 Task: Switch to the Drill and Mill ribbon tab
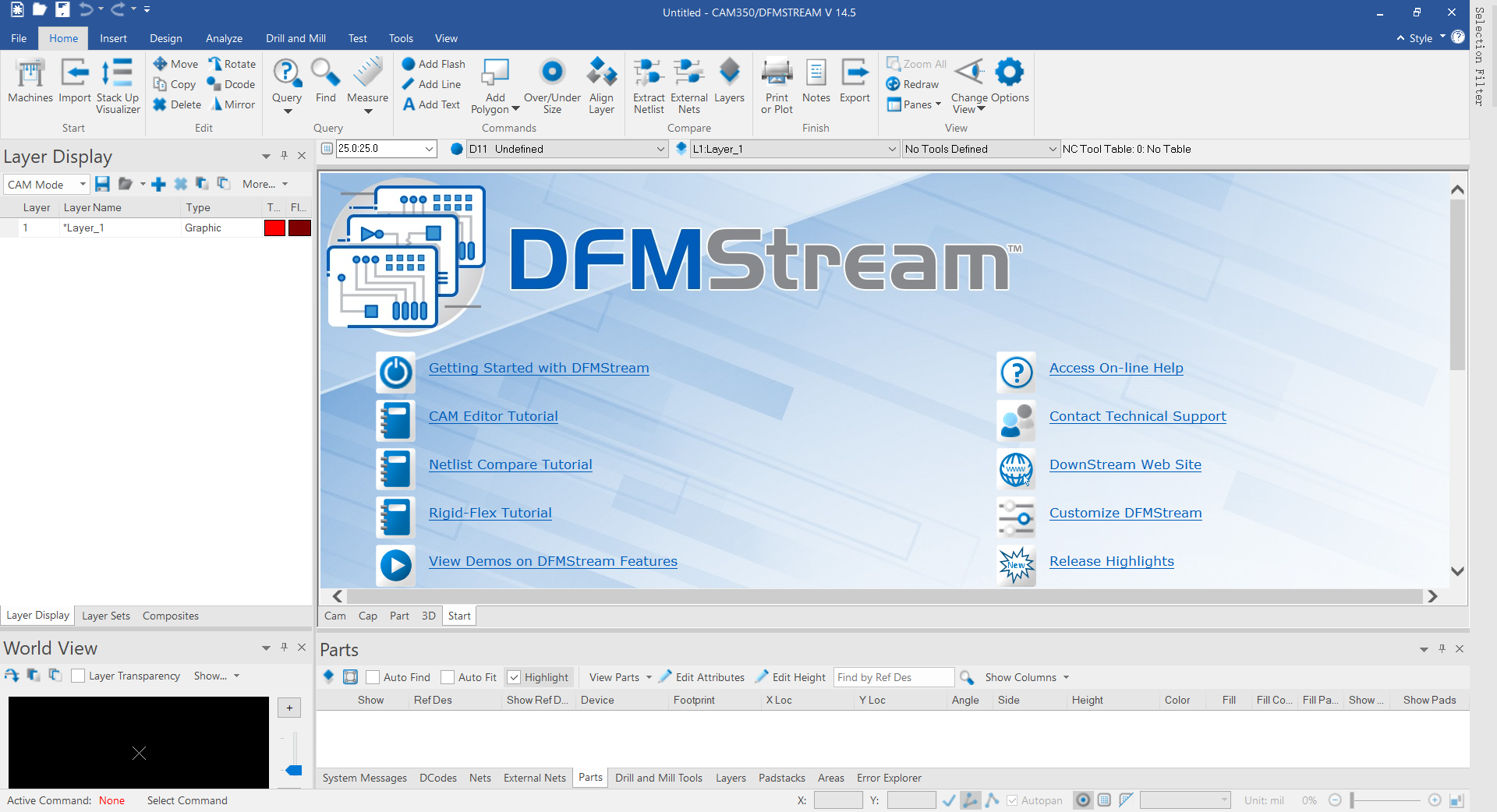[x=295, y=38]
